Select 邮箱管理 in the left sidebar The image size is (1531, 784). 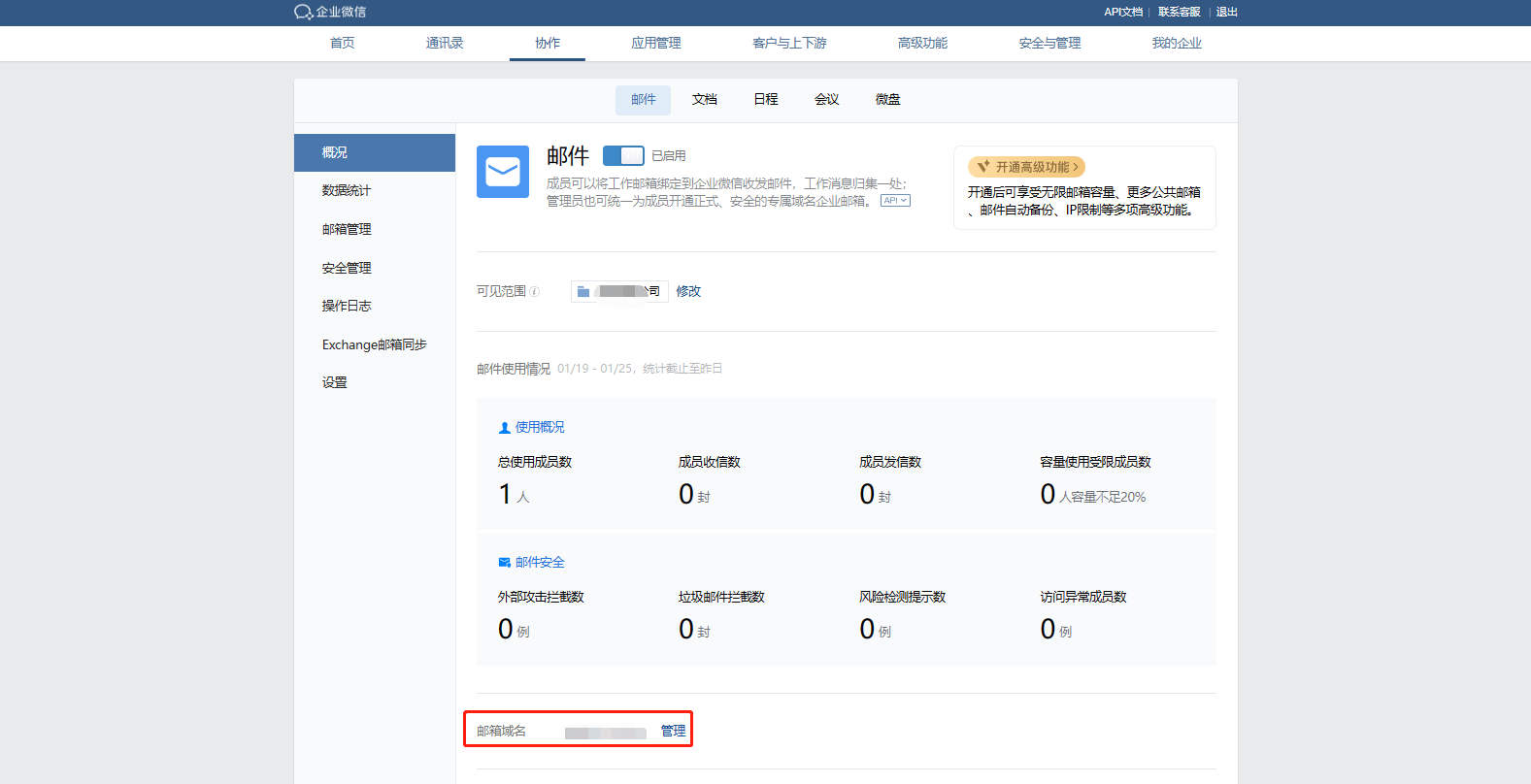point(347,229)
